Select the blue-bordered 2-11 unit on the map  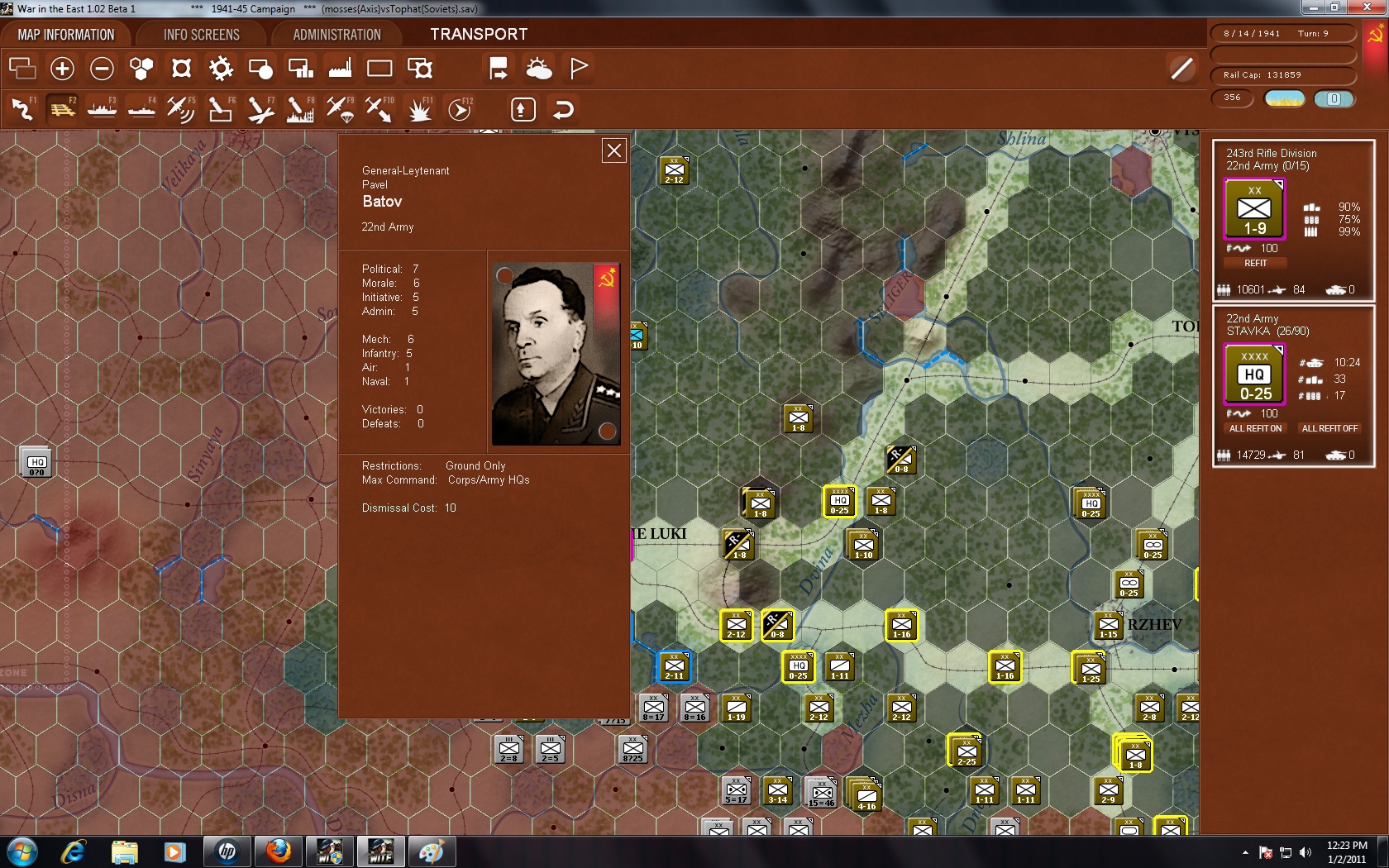[x=675, y=666]
